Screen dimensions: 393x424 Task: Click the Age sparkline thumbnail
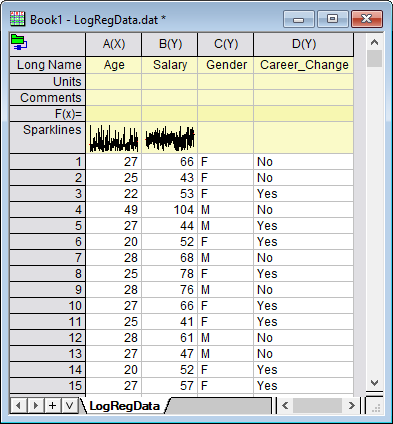pyautogui.click(x=114, y=138)
